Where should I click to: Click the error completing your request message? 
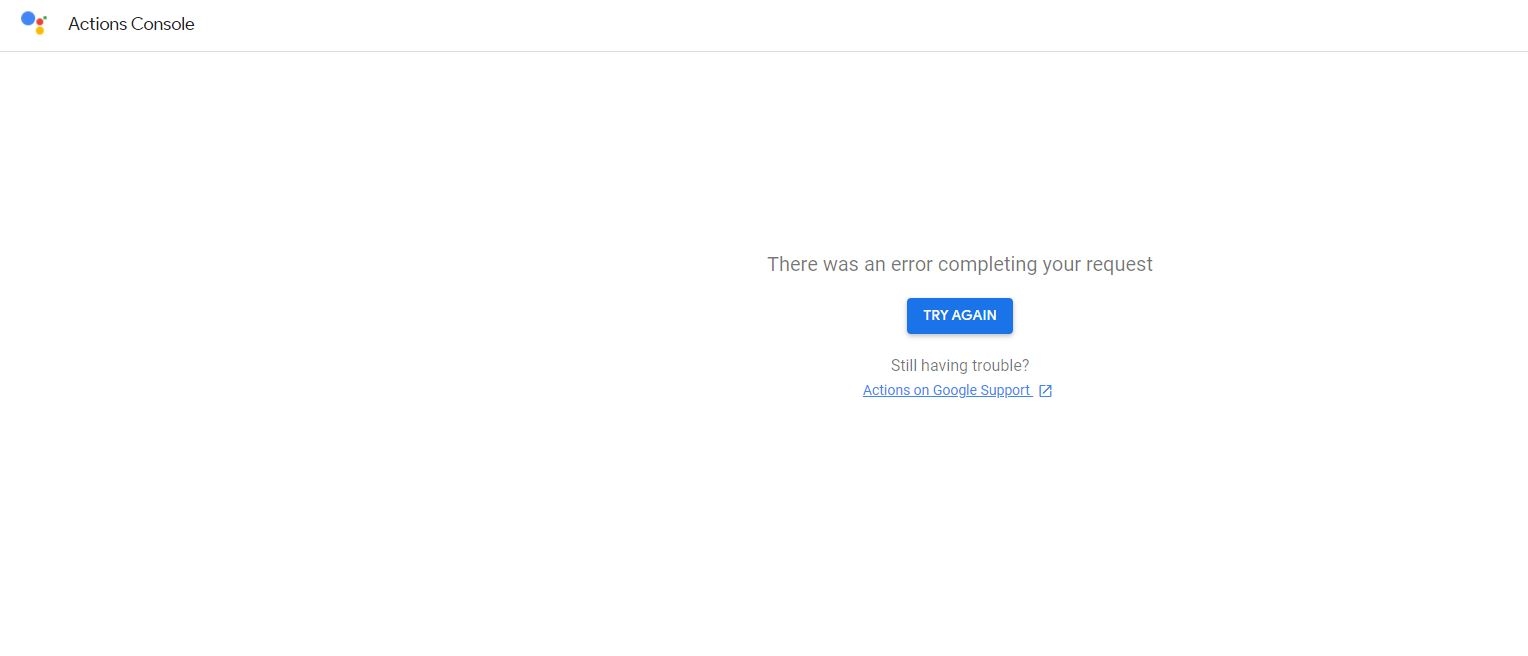(x=959, y=264)
